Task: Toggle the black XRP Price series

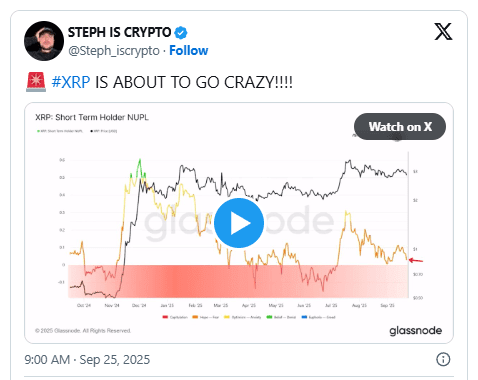Action: point(104,131)
